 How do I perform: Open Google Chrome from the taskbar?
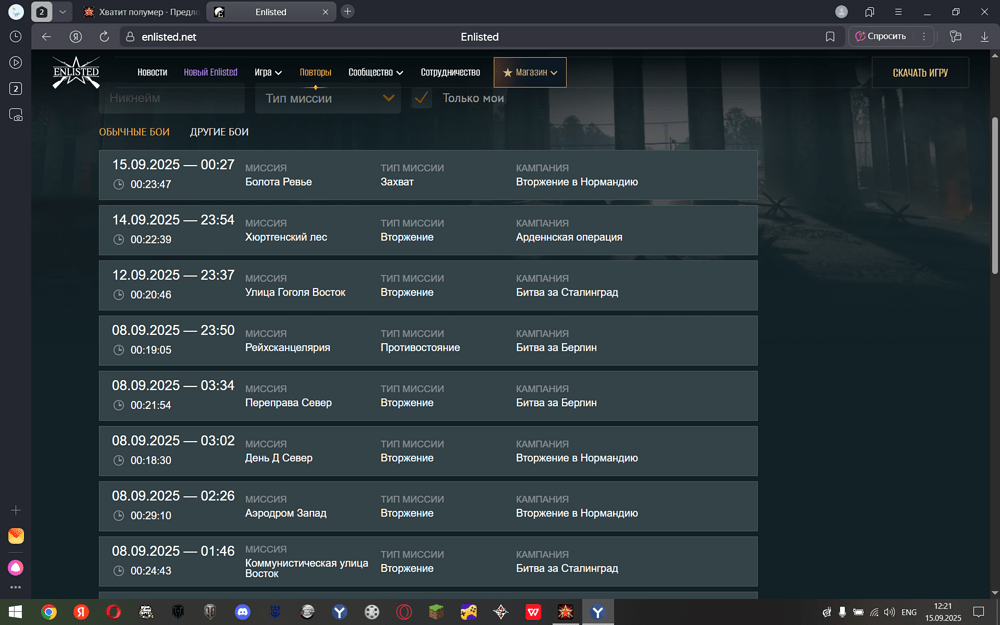pyautogui.click(x=49, y=612)
